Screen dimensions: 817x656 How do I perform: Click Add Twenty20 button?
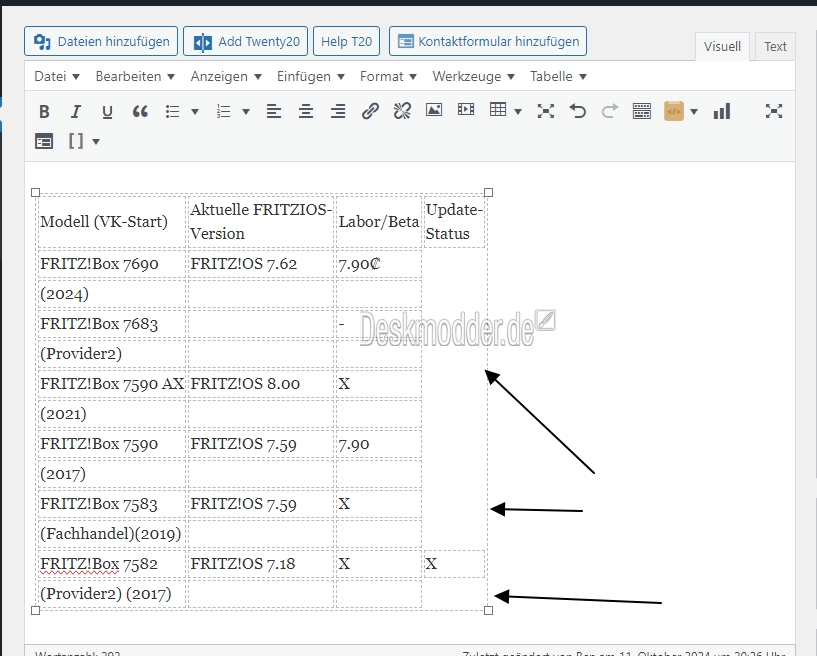point(245,41)
